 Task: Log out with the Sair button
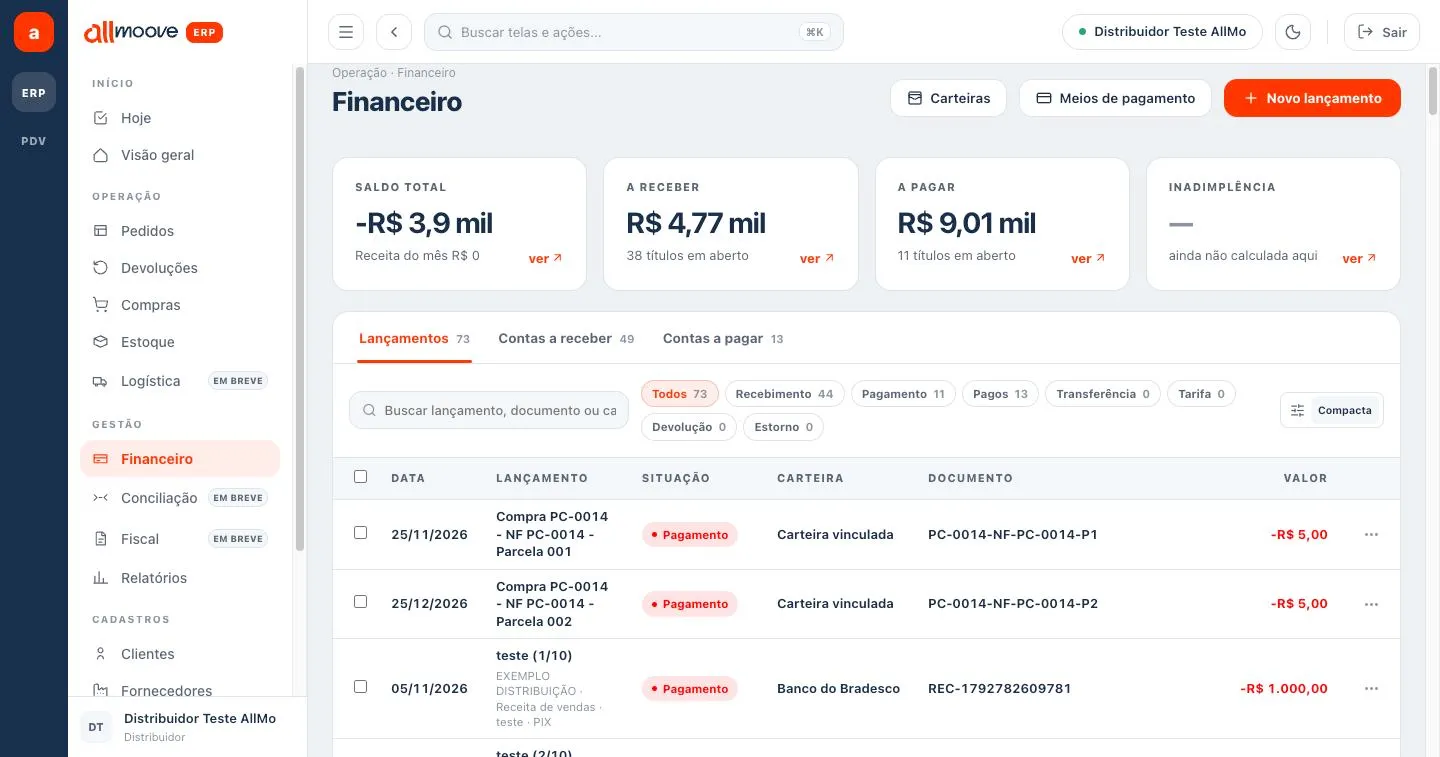(x=1382, y=32)
